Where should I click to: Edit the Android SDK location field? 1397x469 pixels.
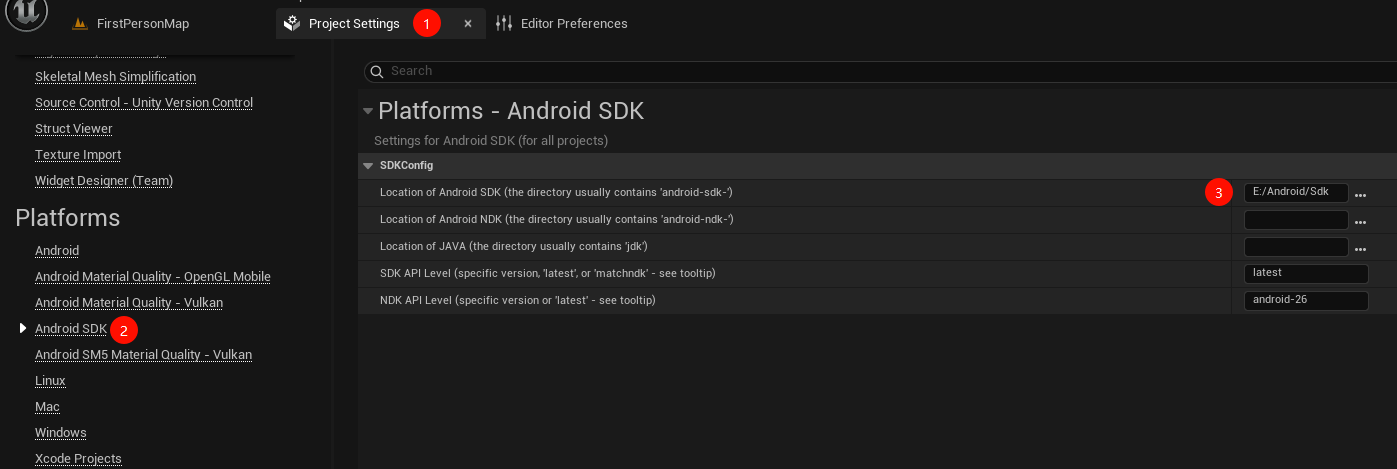pos(1296,193)
